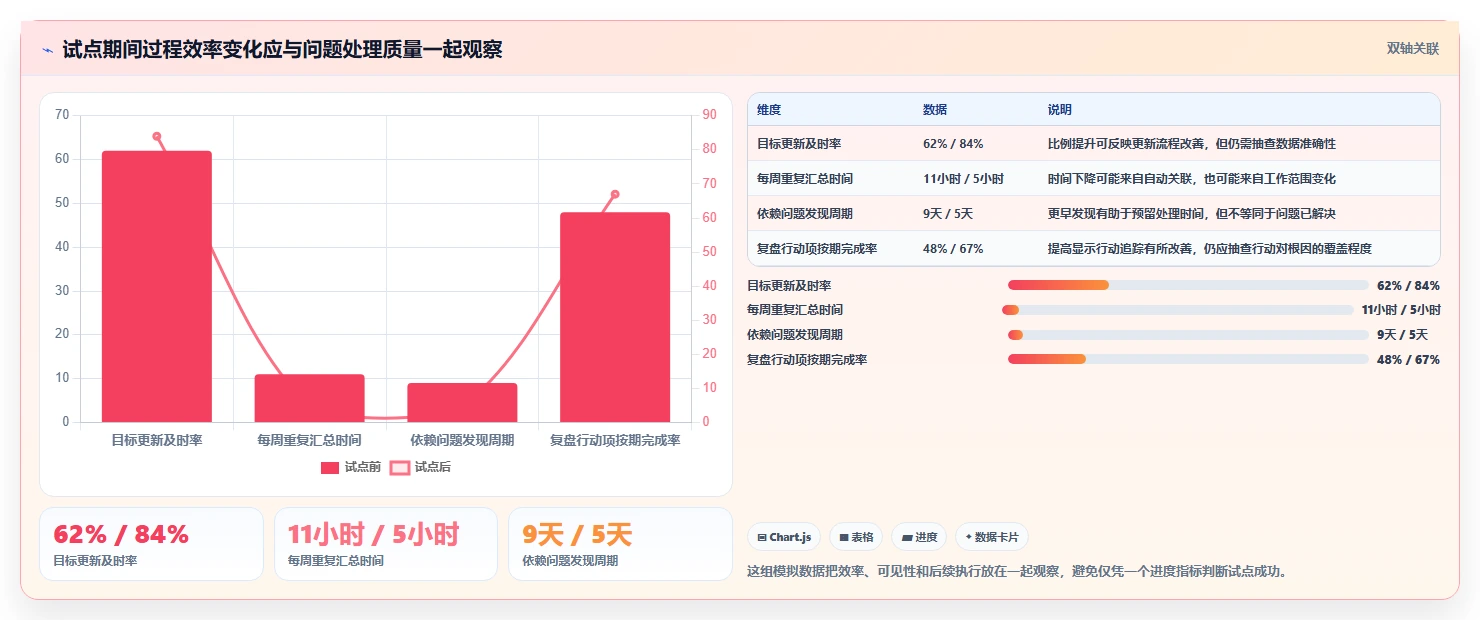The image size is (1480, 620).
Task: Click the 说明 column header
Action: [x=1060, y=109]
